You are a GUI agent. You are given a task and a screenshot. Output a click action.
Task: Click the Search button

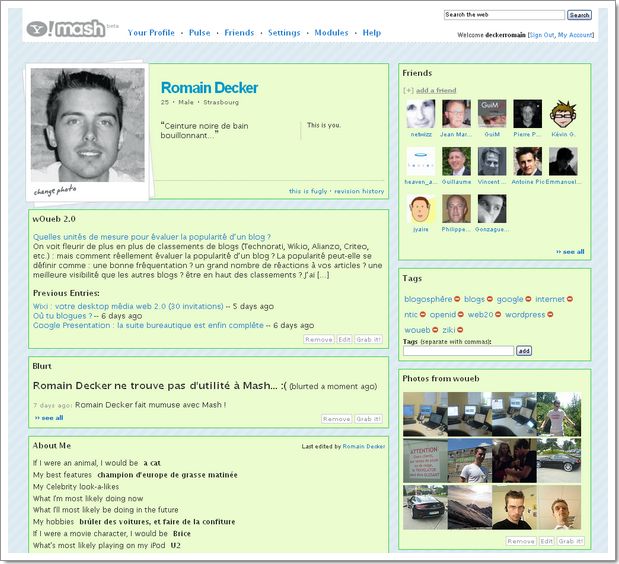(580, 15)
